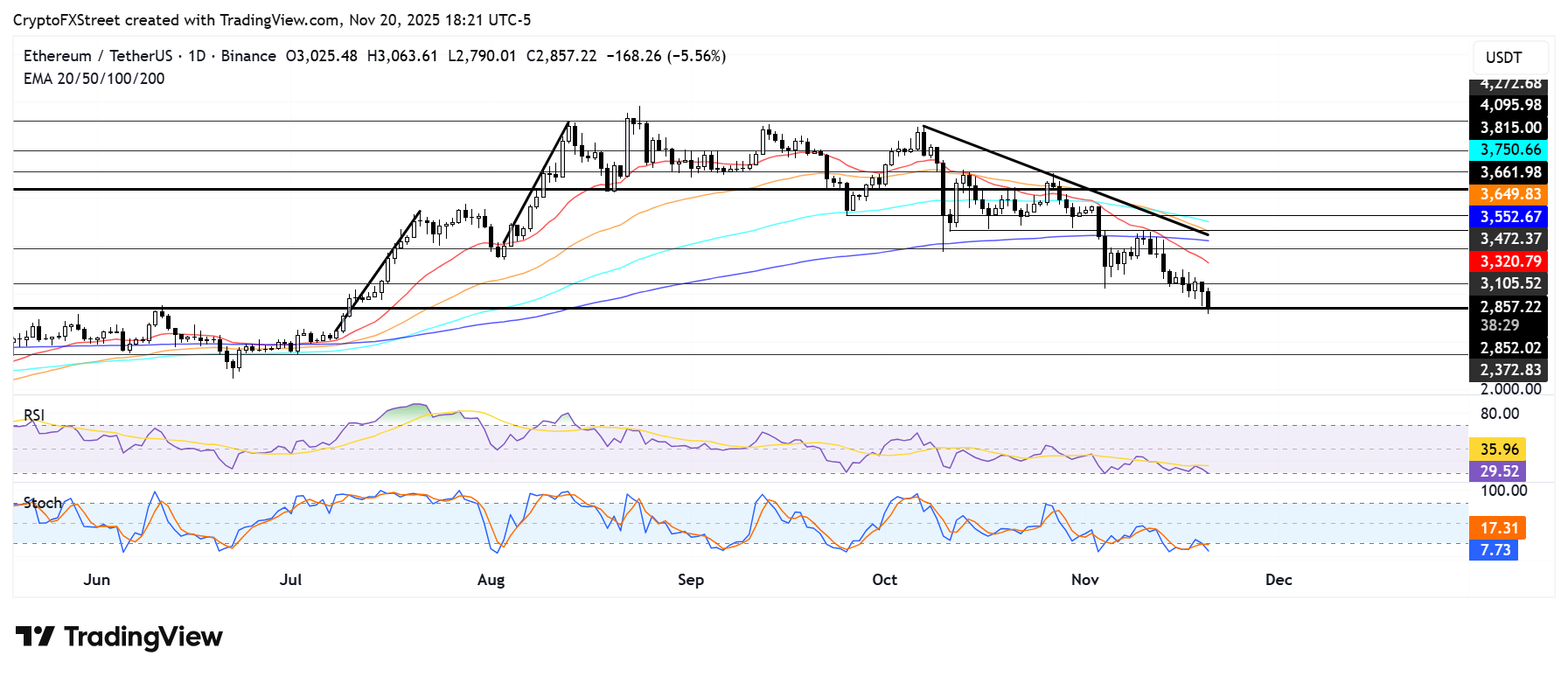Click the purple 29.52 RSI value tag
The height and width of the screenshot is (676, 1568).
point(1497,470)
